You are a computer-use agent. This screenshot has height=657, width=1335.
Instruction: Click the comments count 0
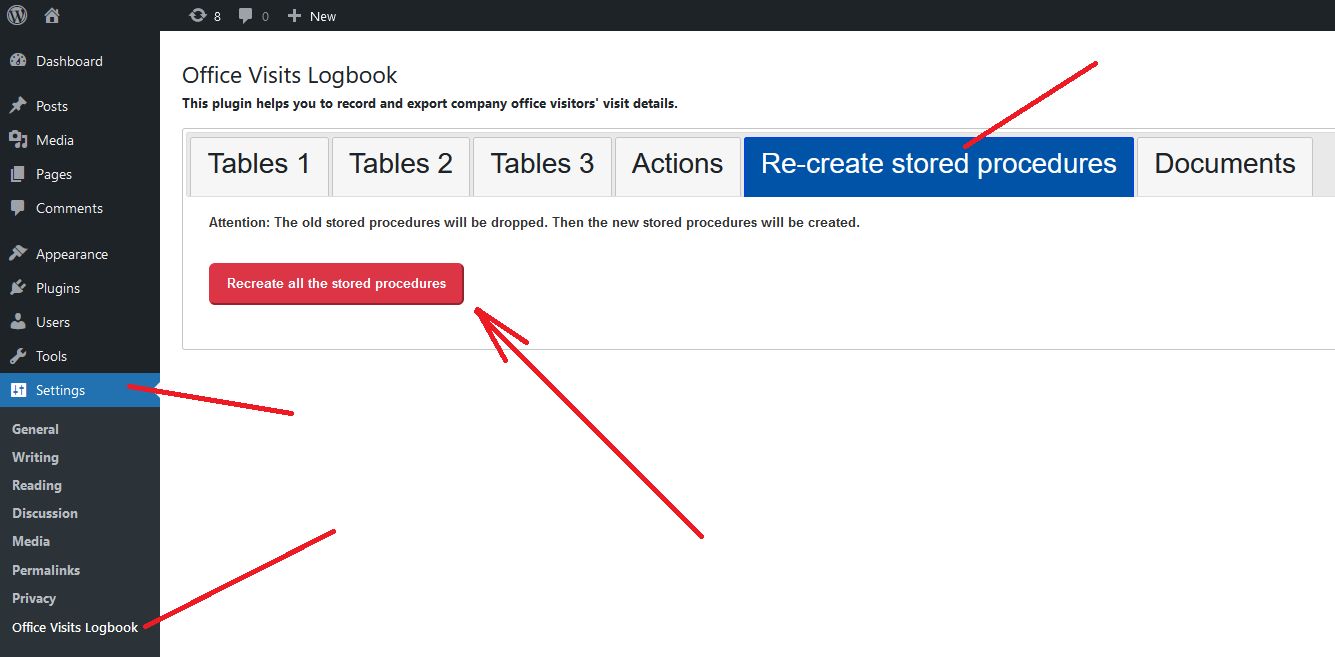point(265,17)
